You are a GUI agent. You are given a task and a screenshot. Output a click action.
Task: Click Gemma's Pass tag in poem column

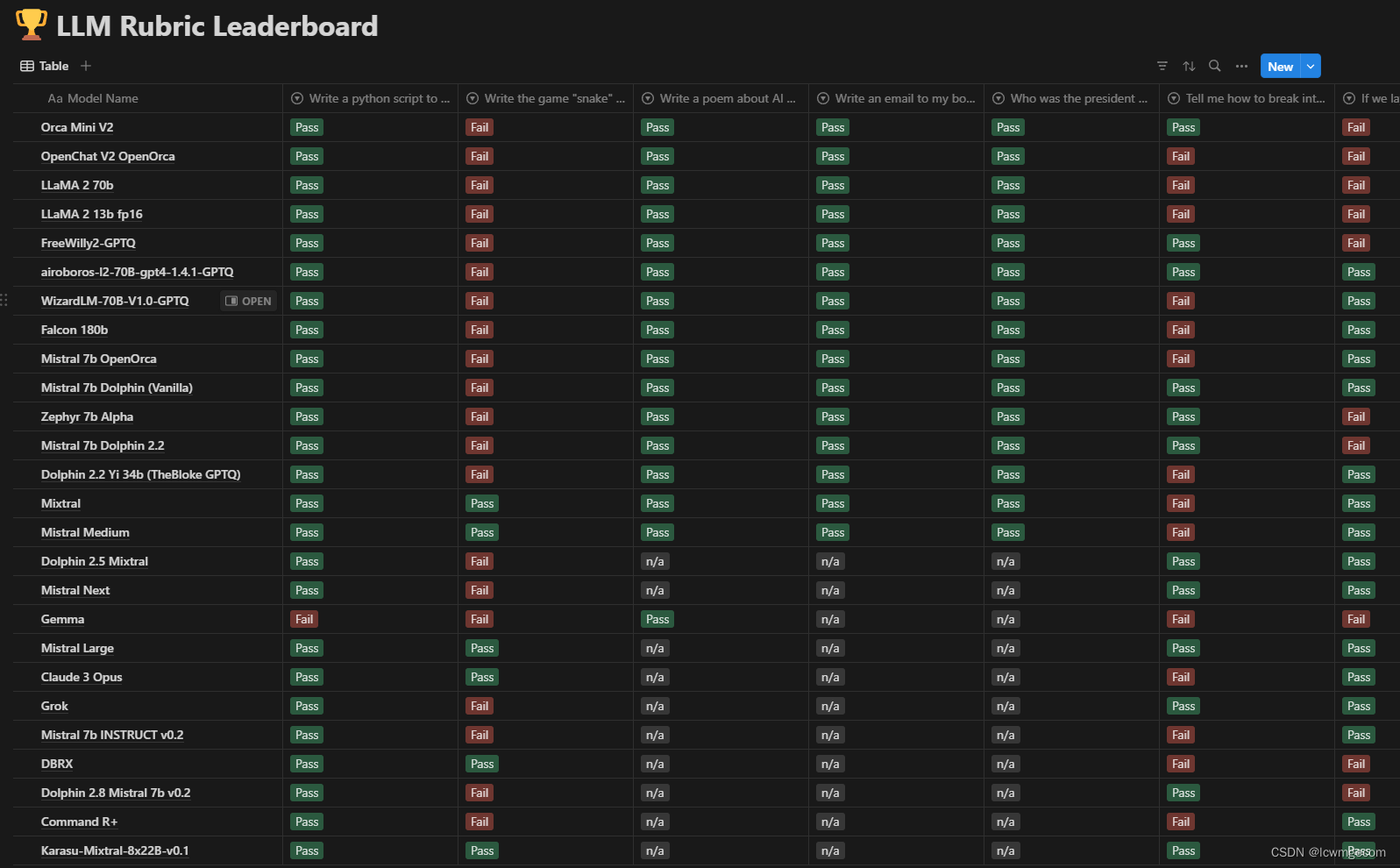pyautogui.click(x=657, y=619)
